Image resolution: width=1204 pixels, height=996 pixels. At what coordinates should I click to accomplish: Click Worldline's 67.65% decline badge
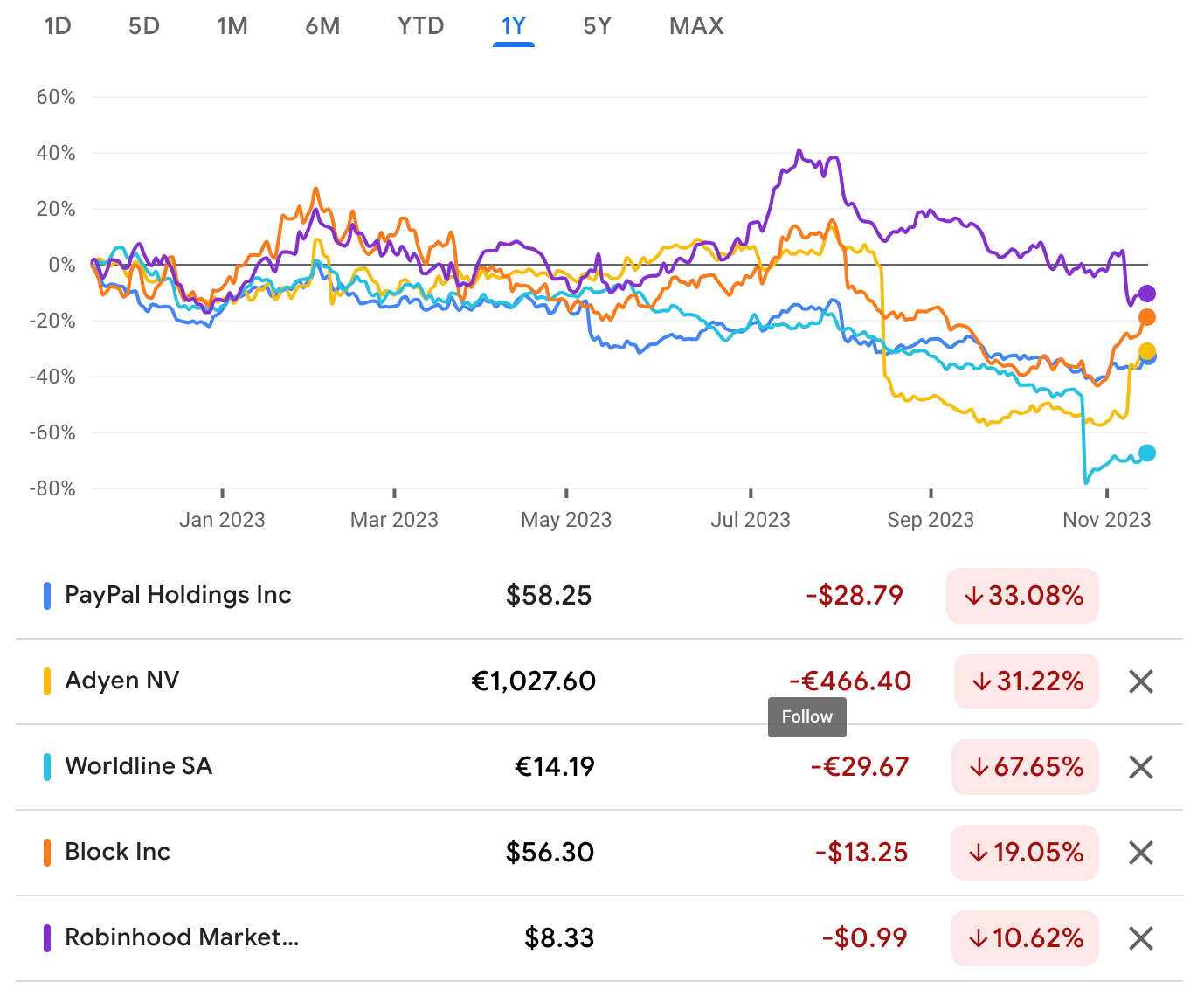click(1025, 767)
